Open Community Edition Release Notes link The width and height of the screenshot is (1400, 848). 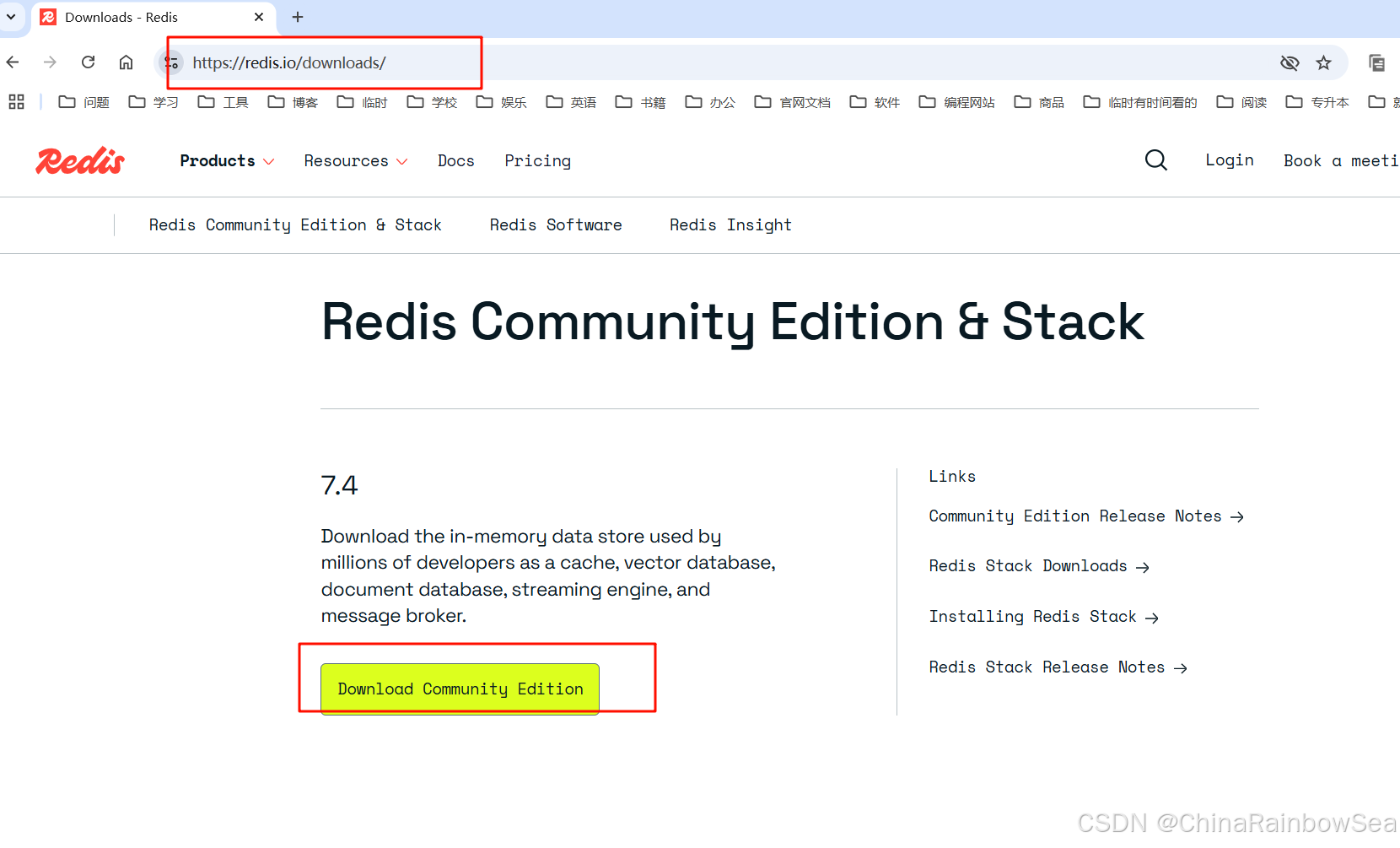(x=1086, y=516)
